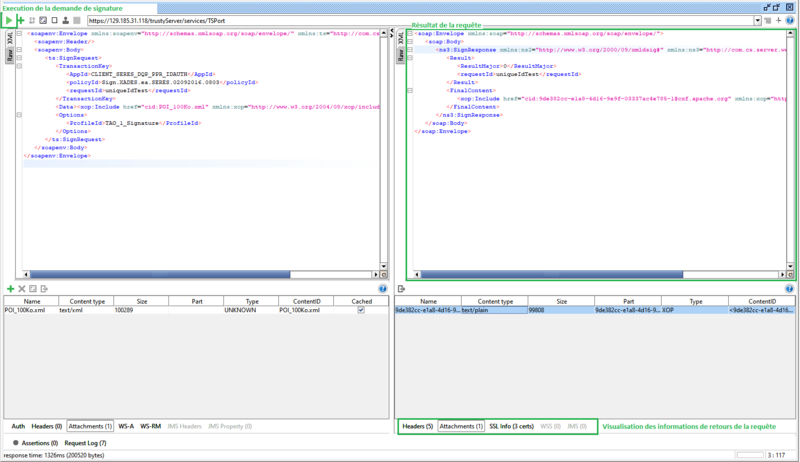Viewport: 800px width, 462px height.
Task: Open the Request Log (7) tab
Action: click(85, 443)
